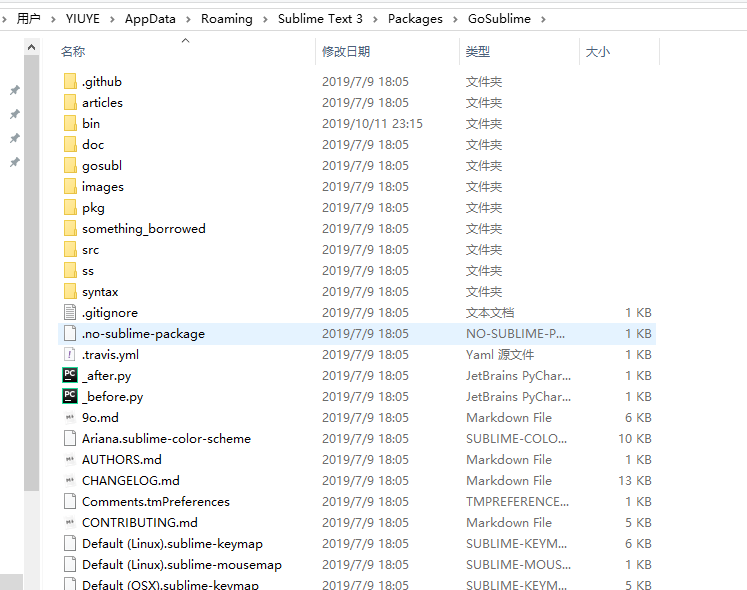747x590 pixels.
Task: Select file name CHANGELOG.md
Action: [x=131, y=480]
